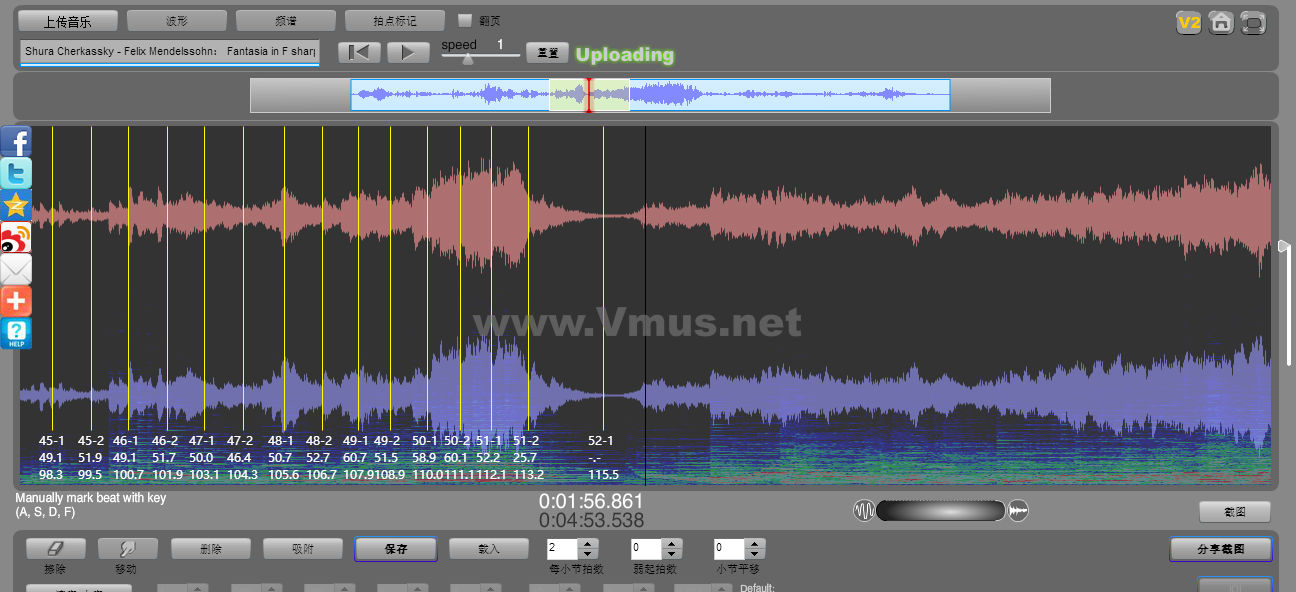
Task: Enable the 翻页 page-flip checkbox
Action: pyautogui.click(x=465, y=20)
